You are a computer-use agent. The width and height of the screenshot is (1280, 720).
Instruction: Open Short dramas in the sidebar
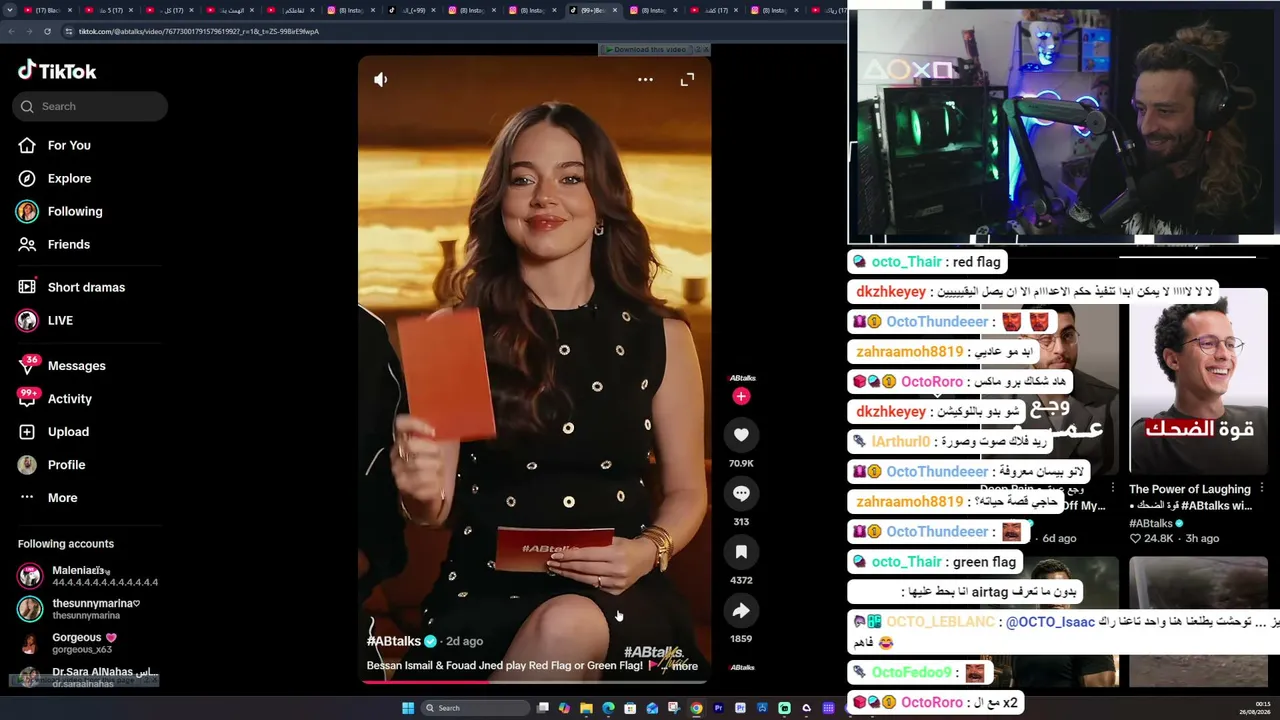pyautogui.click(x=72, y=287)
